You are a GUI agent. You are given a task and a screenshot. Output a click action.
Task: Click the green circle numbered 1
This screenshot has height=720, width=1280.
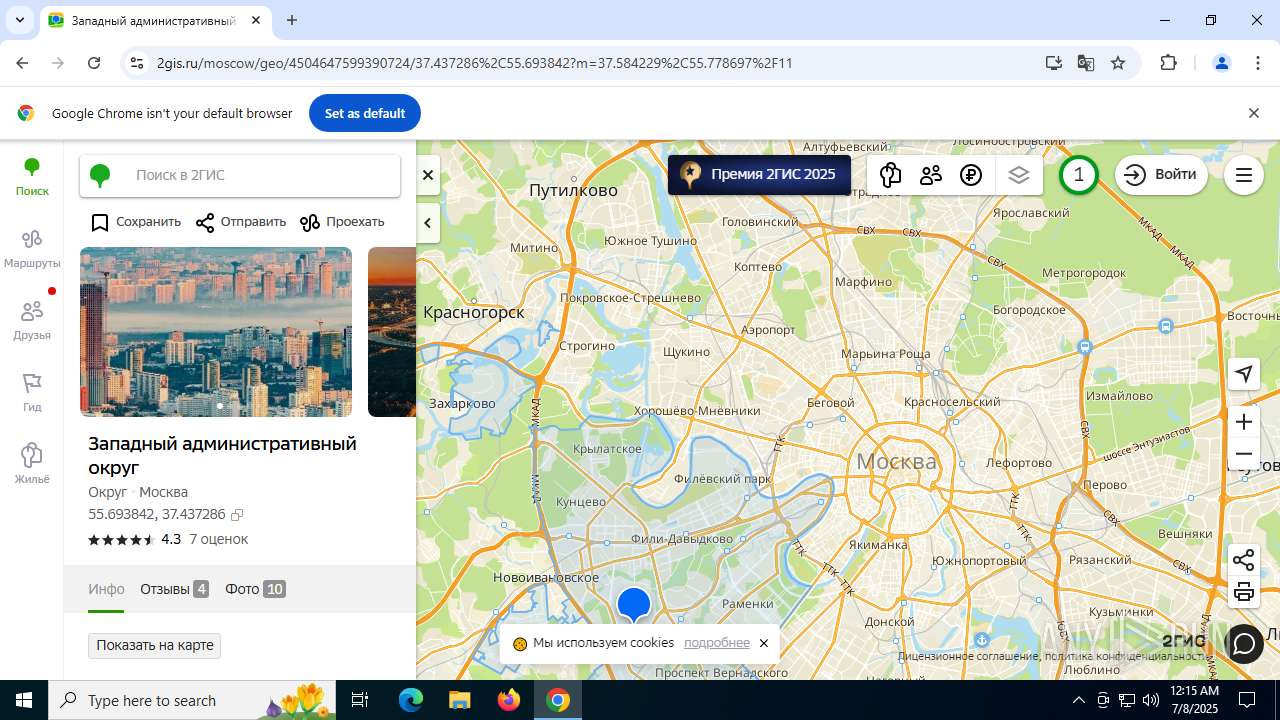1078,175
